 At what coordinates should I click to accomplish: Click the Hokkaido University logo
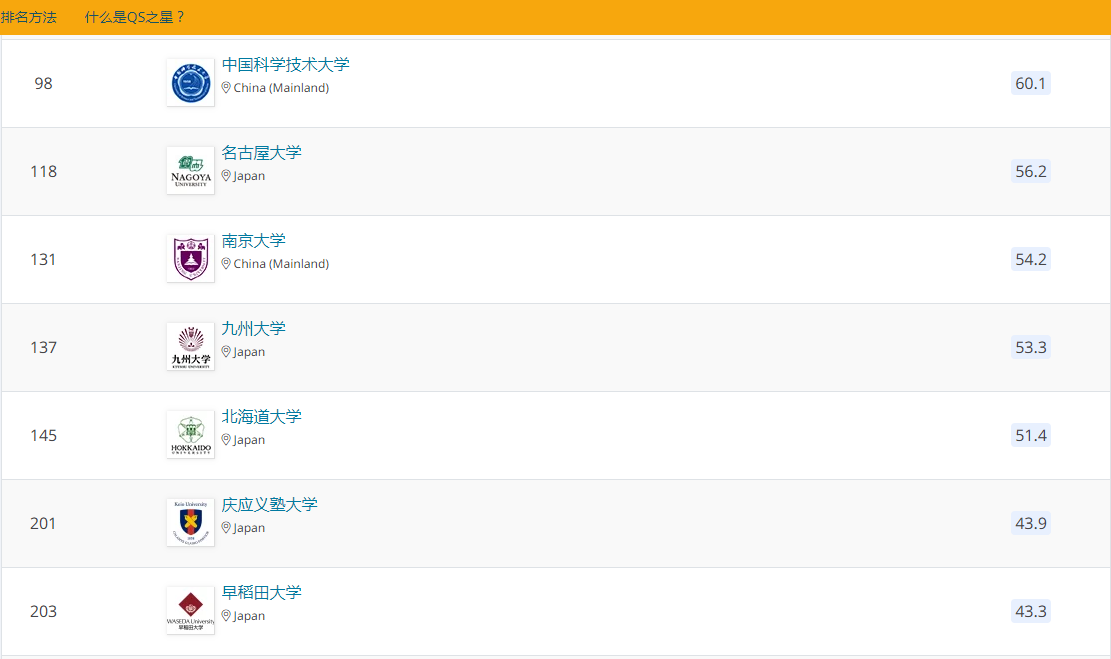click(191, 434)
